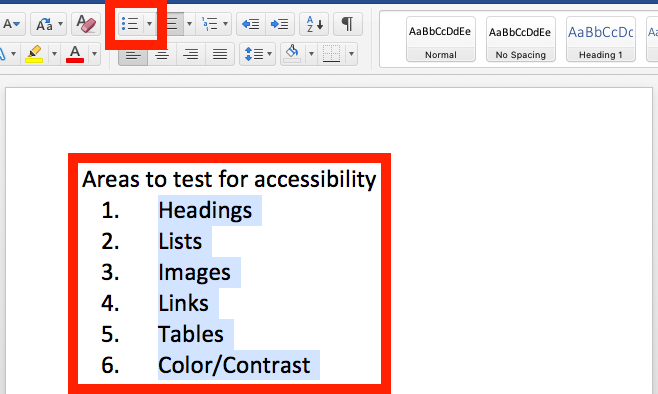Open the font color dropdown arrow
This screenshot has width=658, height=394.
click(x=94, y=54)
